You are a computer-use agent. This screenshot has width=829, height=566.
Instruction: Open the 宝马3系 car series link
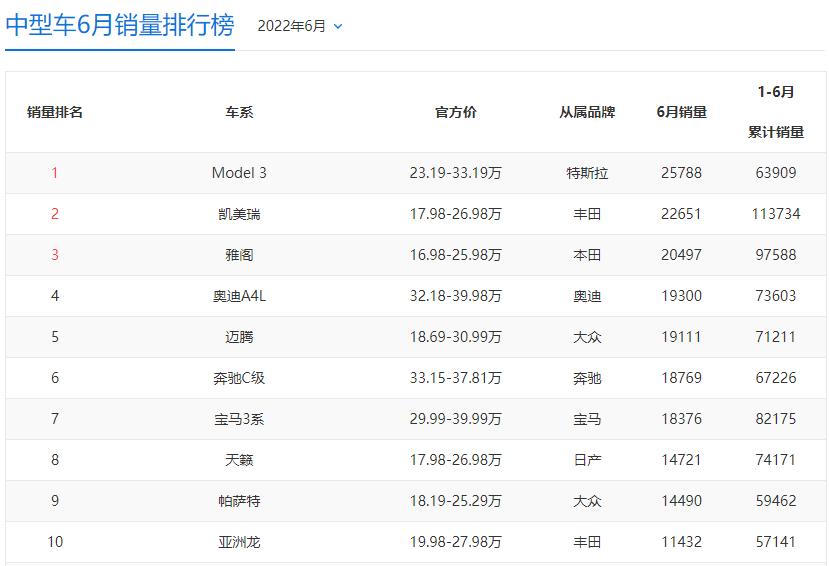tap(239, 419)
